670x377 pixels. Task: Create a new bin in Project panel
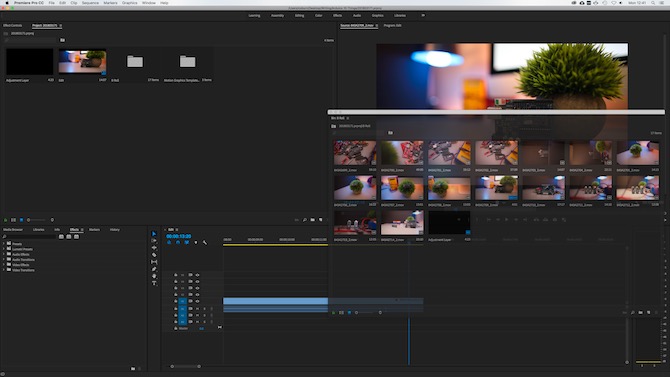pyautogui.click(x=312, y=220)
